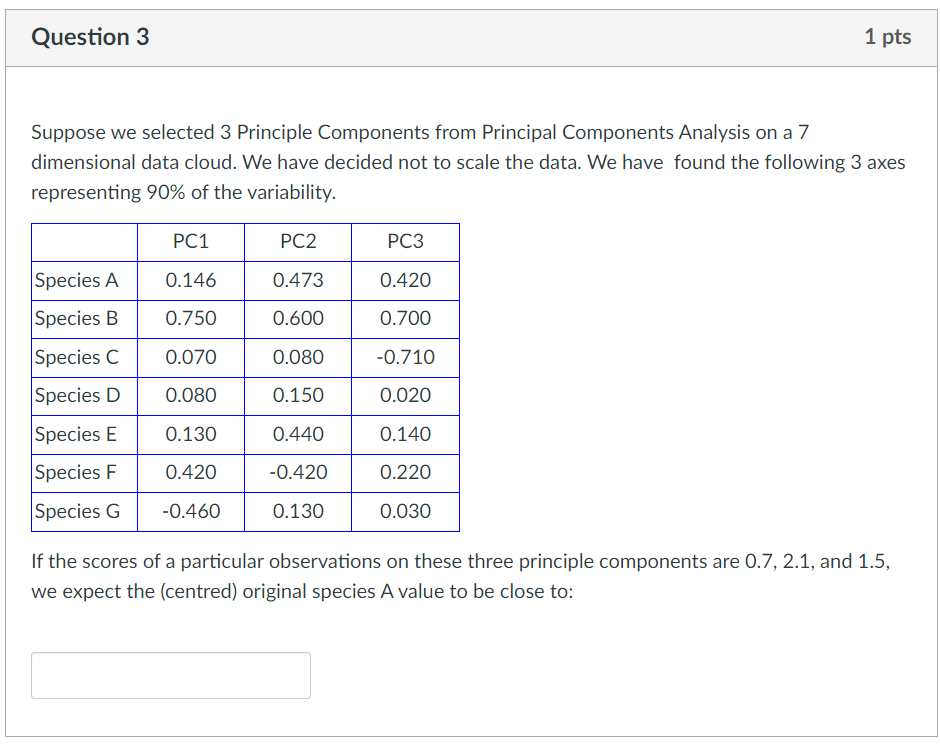Click inside the answer input box
Image resolution: width=940 pixels, height=747 pixels.
point(170,675)
